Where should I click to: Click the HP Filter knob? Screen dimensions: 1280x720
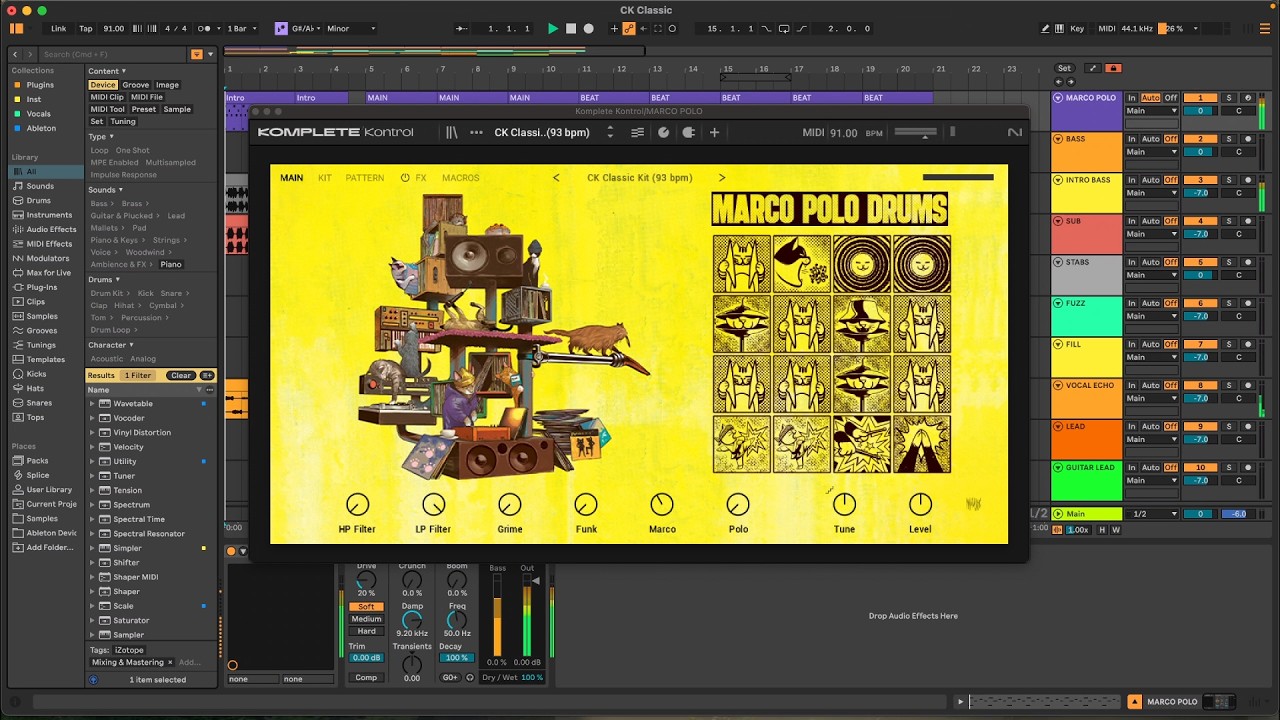tap(357, 505)
